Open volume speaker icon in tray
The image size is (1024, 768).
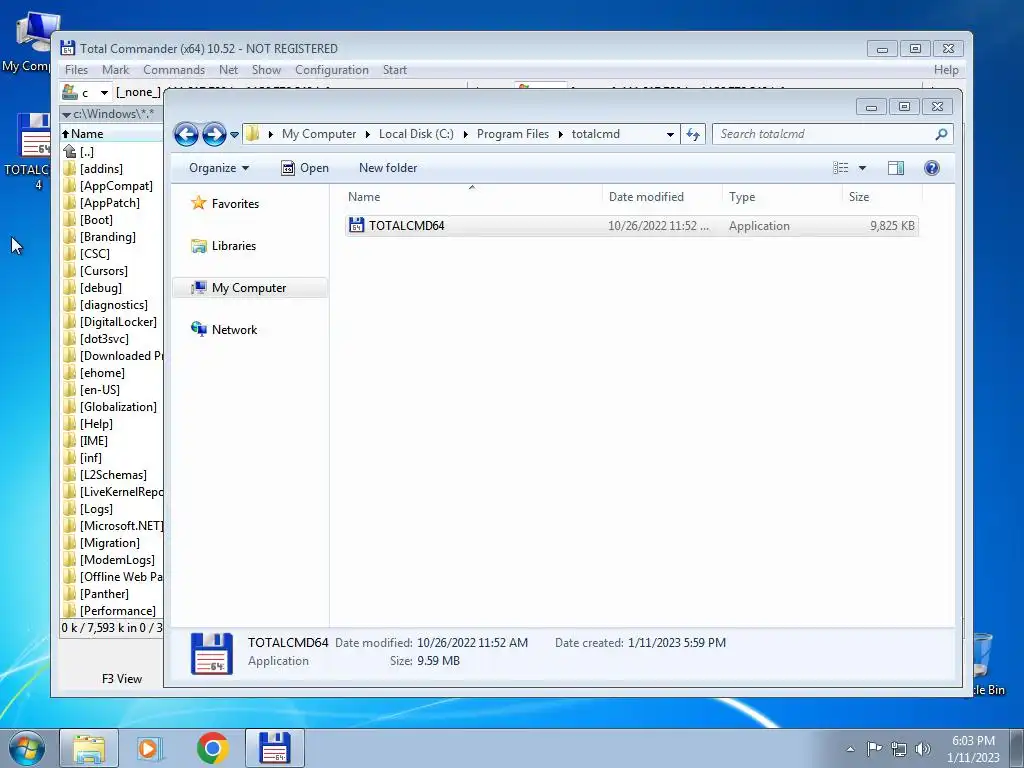923,749
